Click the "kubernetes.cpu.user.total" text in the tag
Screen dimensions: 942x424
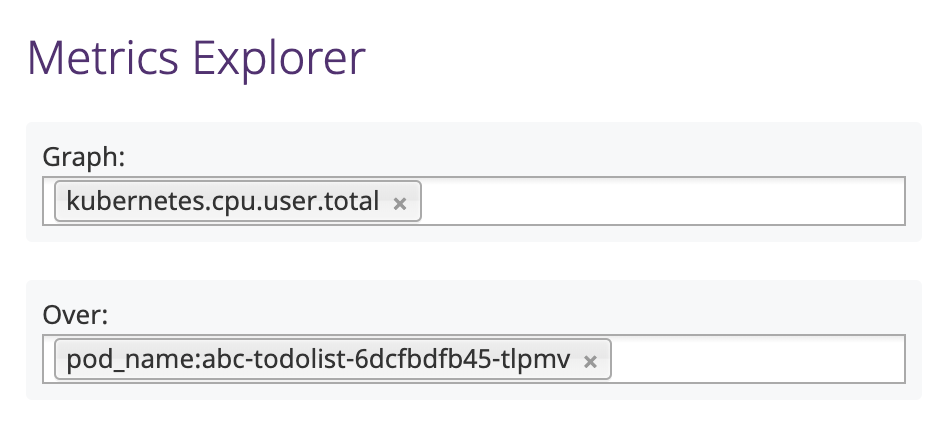[223, 201]
